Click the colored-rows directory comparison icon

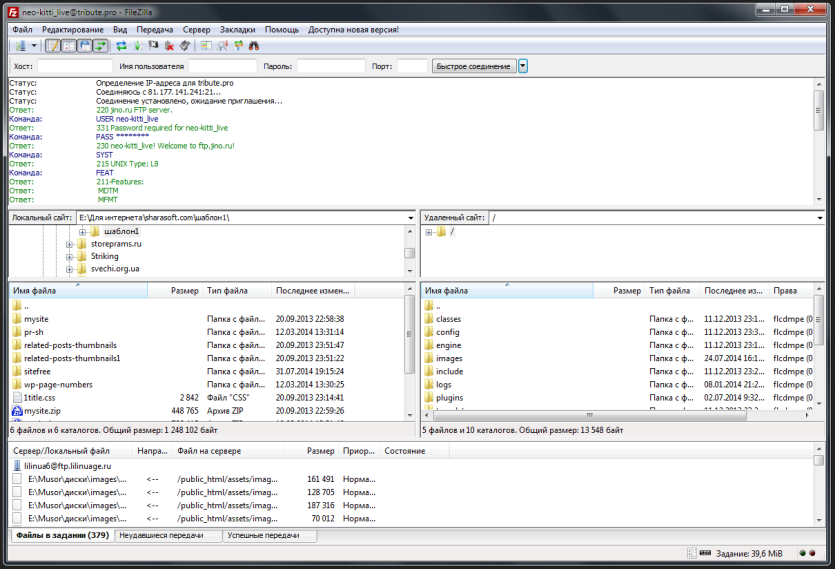click(x=206, y=46)
